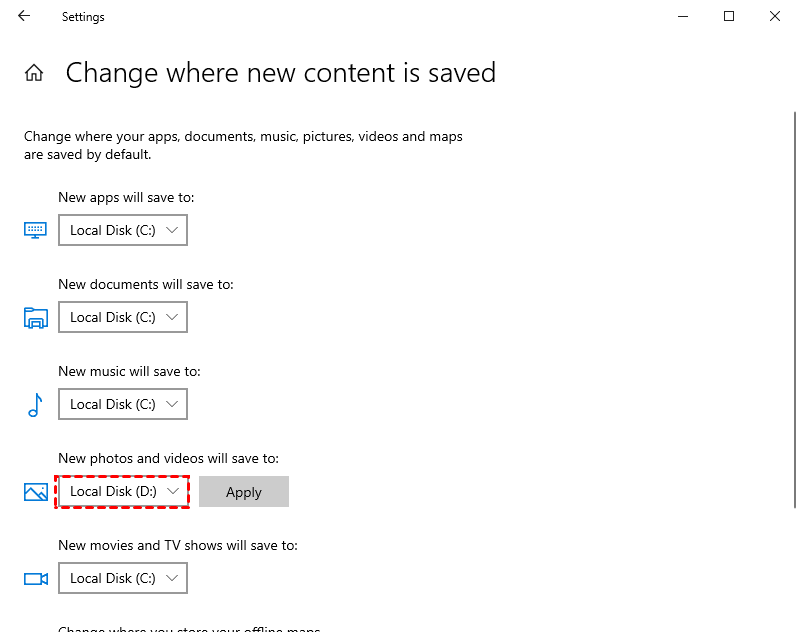Click the photos picture icon
Screen dimensions: 798x632
[x=36, y=492]
